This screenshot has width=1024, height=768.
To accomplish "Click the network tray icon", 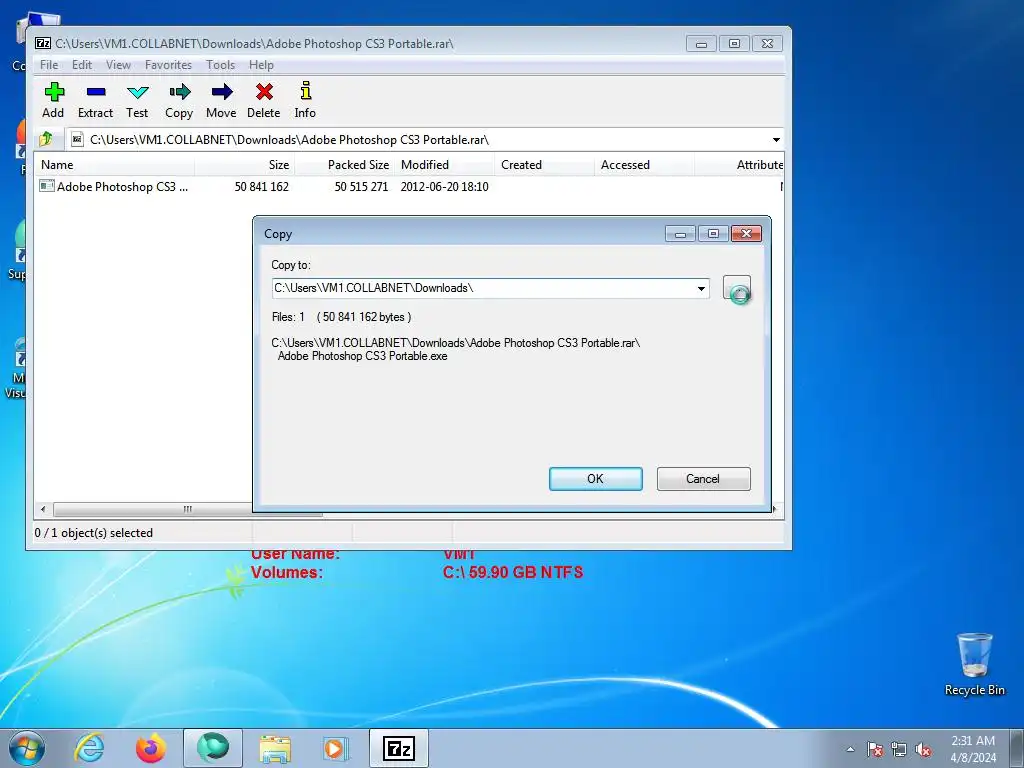I will [899, 749].
